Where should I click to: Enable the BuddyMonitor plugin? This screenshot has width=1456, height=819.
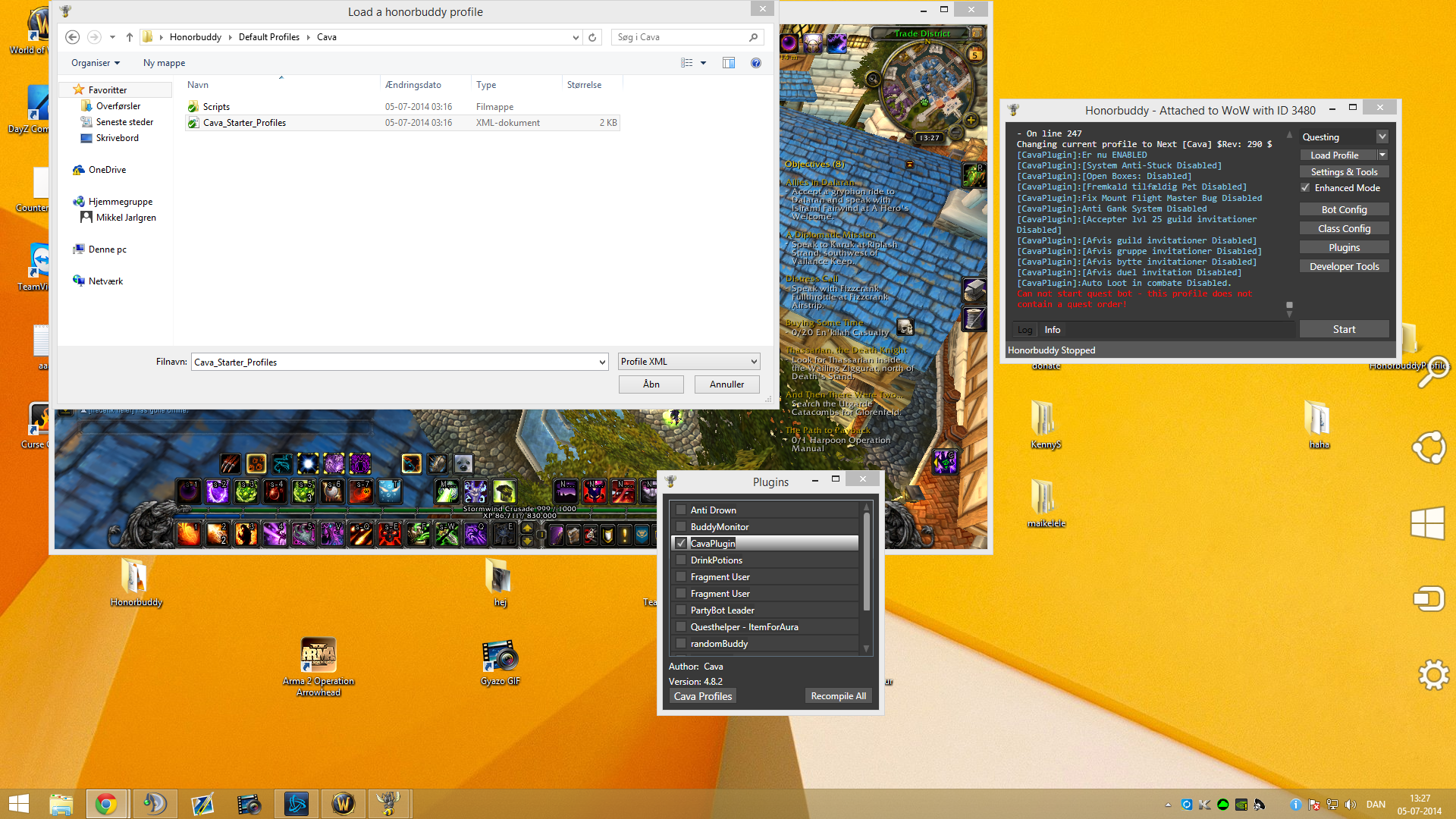pyautogui.click(x=681, y=527)
